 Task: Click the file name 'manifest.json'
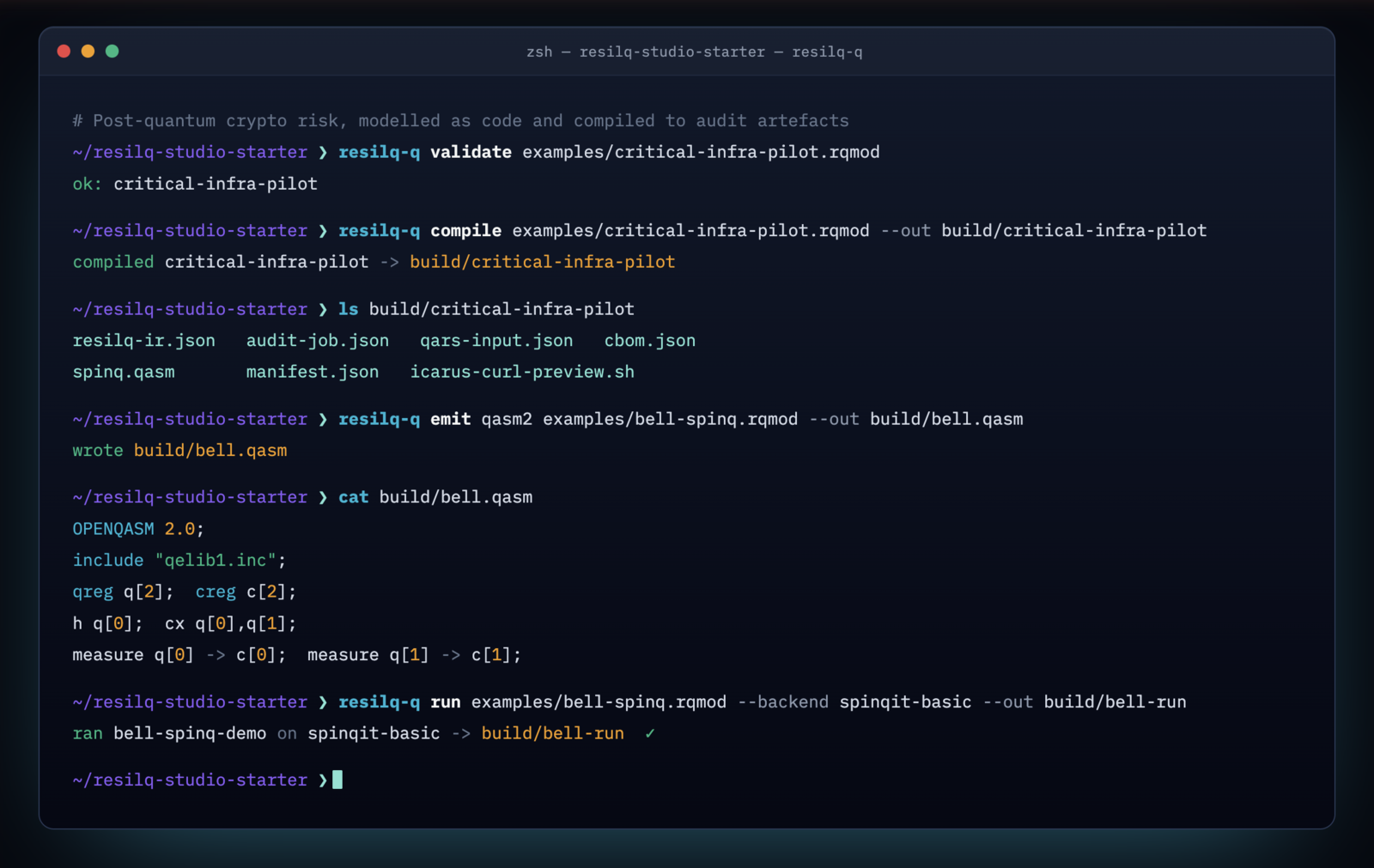tap(313, 372)
